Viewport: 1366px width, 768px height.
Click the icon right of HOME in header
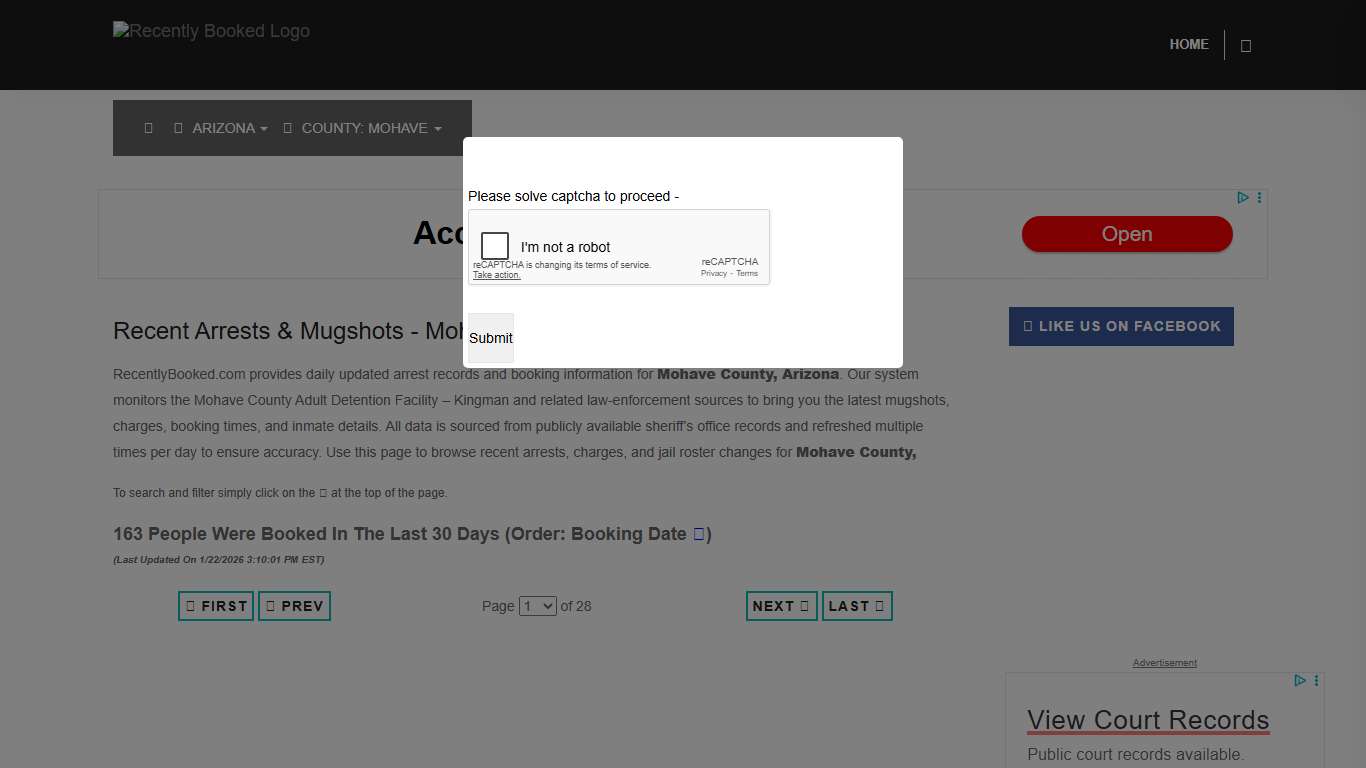point(1245,45)
